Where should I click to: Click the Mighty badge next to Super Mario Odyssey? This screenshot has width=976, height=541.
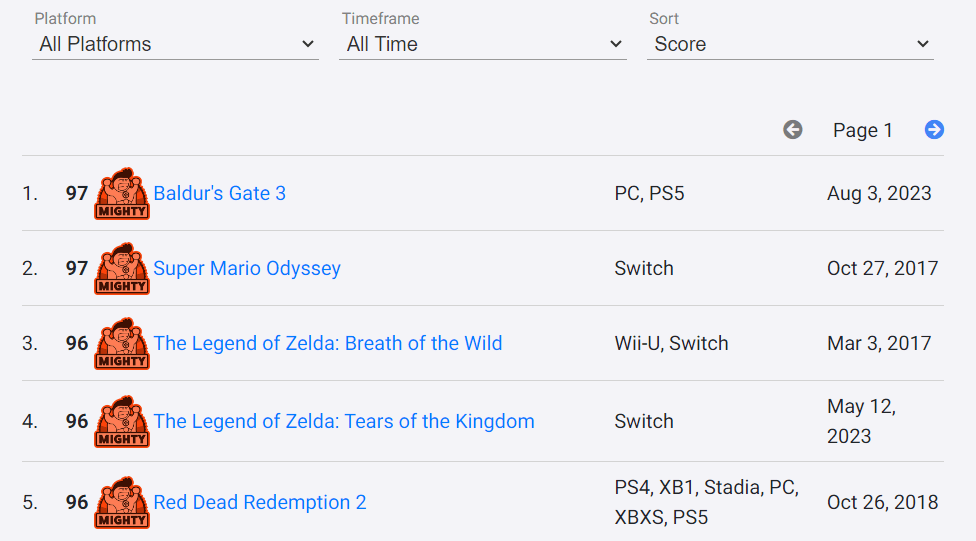coord(121,269)
